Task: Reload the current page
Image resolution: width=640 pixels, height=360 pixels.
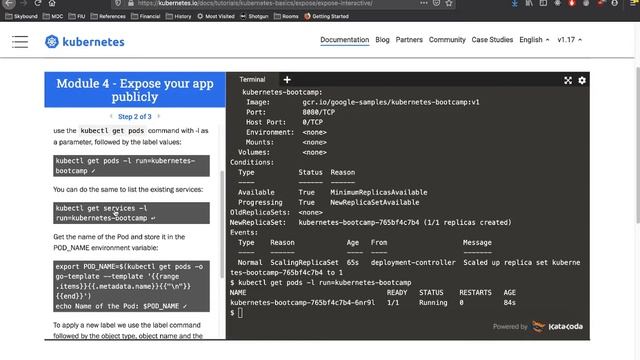Action: 38,3
